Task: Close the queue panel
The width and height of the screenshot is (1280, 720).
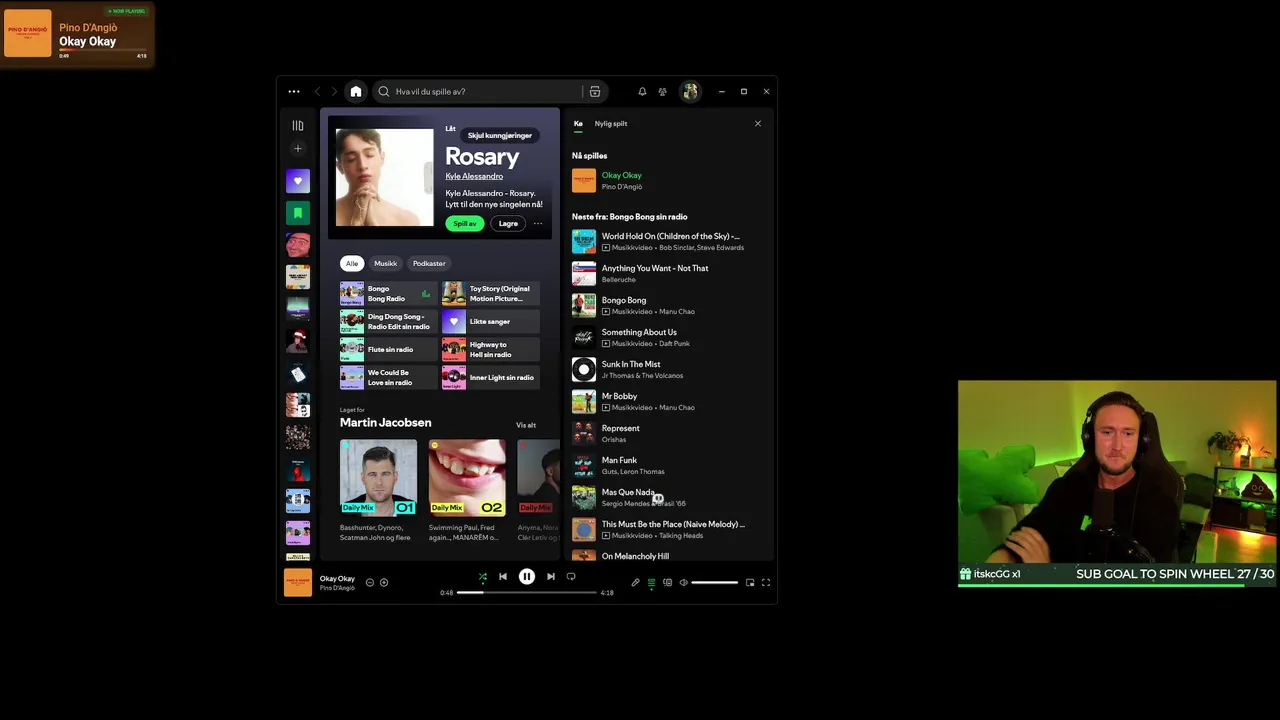Action: [758, 124]
